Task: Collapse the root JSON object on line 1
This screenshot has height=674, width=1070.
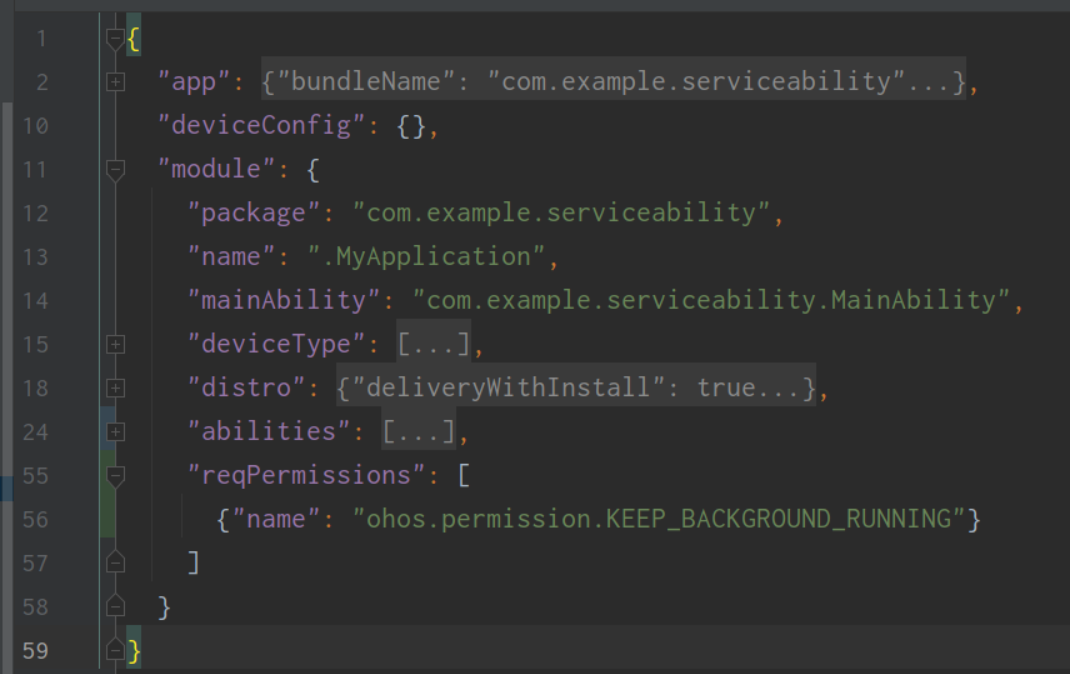Action: 115,37
